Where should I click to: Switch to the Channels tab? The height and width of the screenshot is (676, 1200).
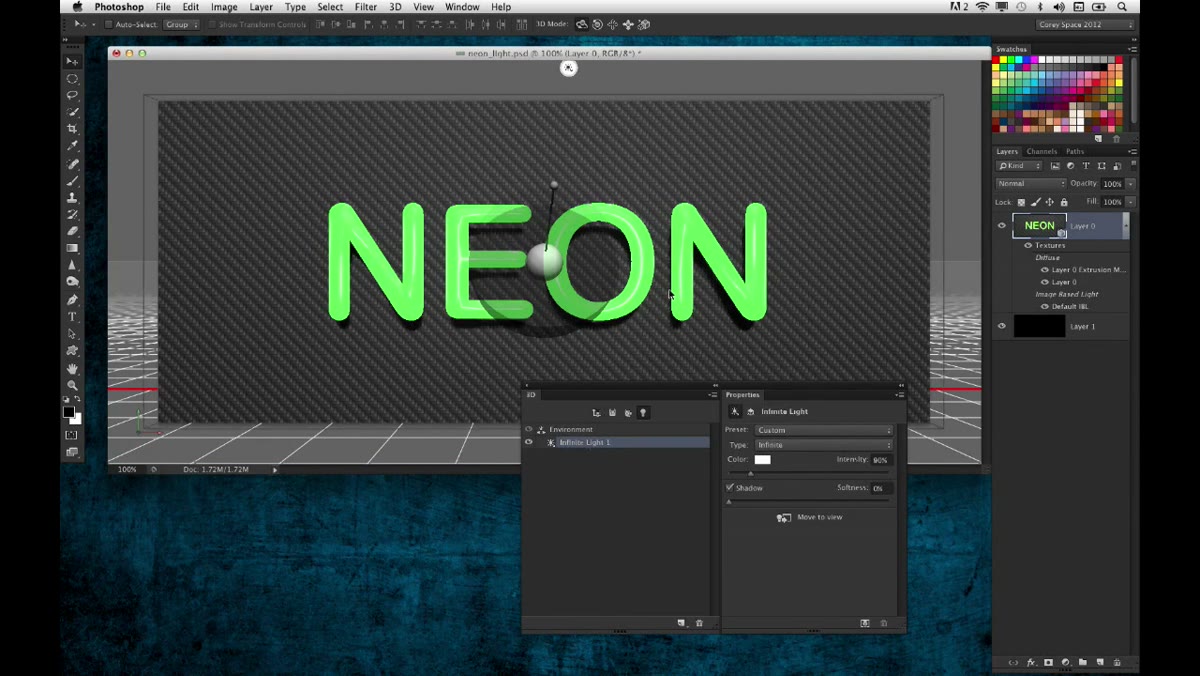click(1042, 152)
